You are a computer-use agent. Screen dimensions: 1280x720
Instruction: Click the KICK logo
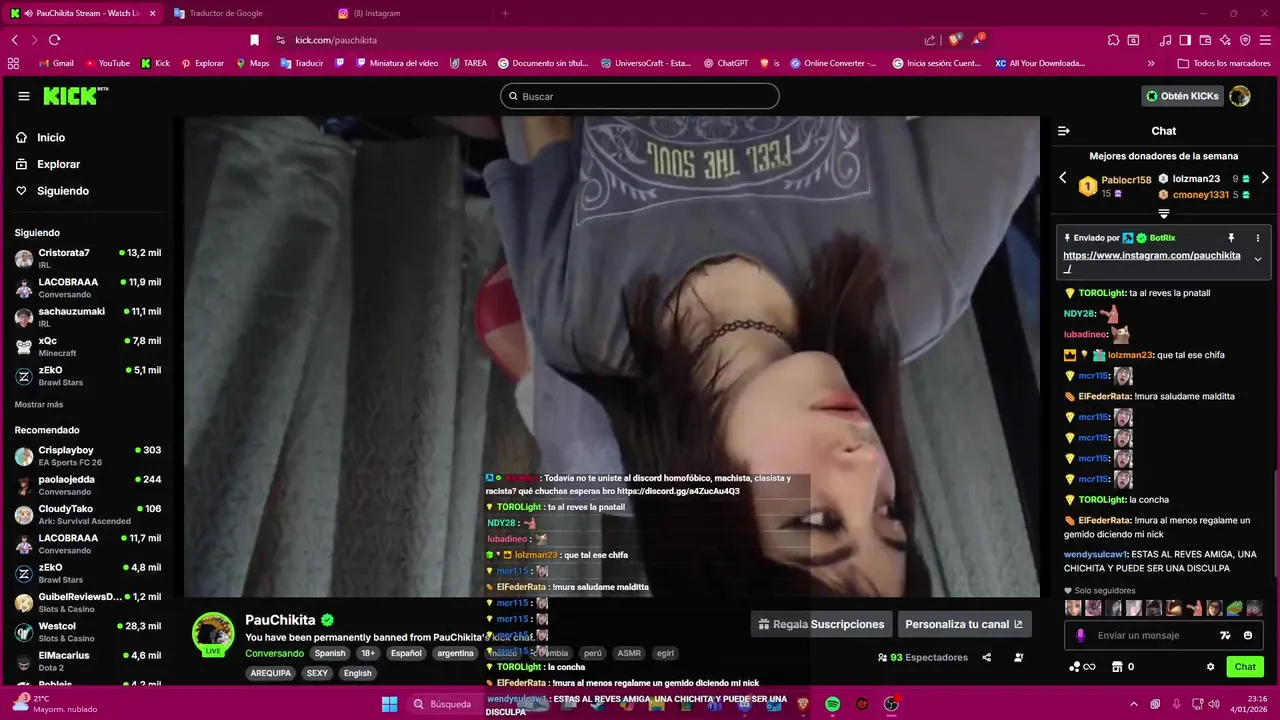tap(75, 96)
